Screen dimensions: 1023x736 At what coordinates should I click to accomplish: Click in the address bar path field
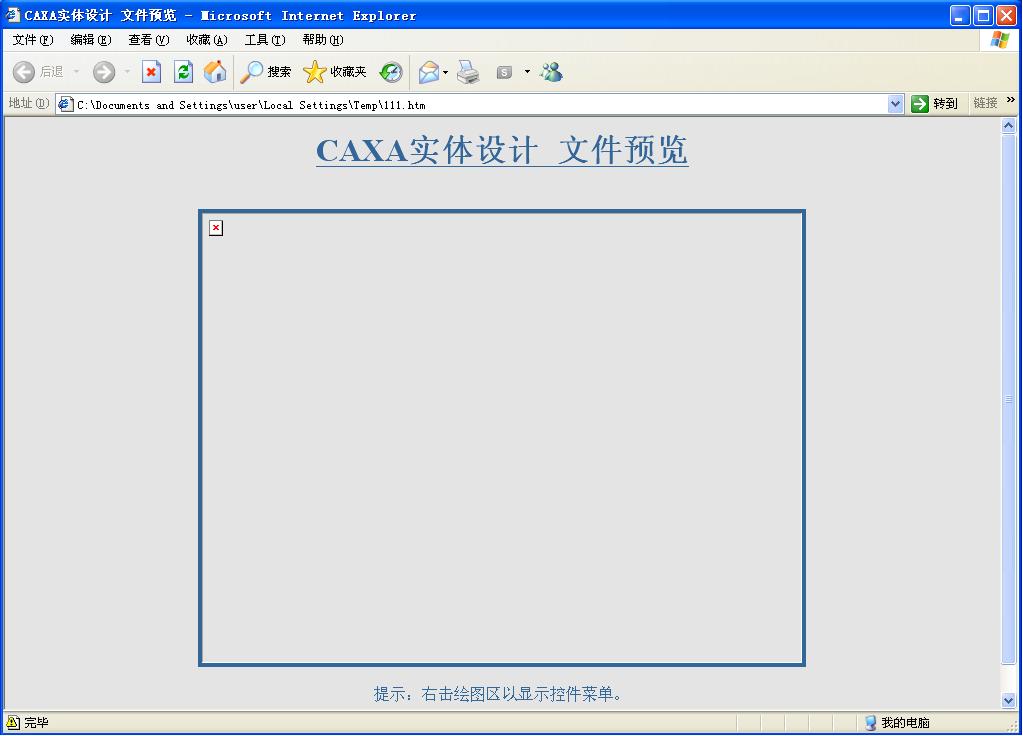pos(480,104)
